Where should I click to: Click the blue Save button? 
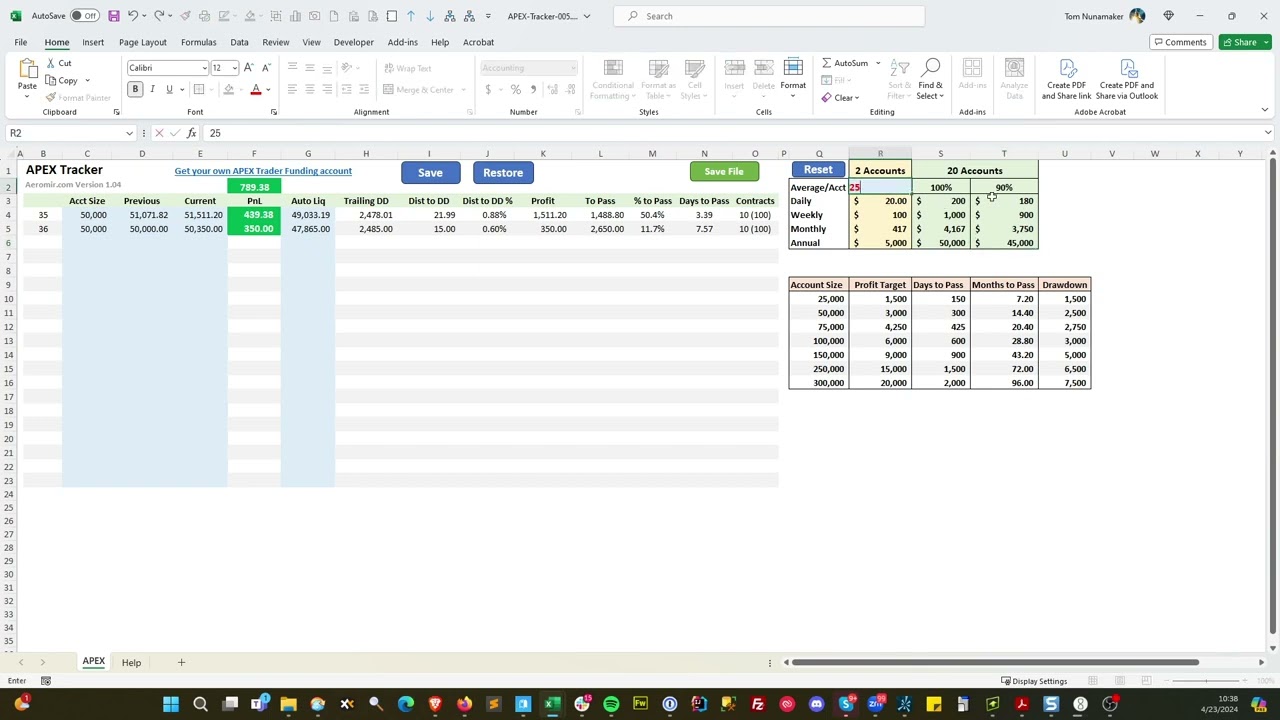(x=430, y=173)
